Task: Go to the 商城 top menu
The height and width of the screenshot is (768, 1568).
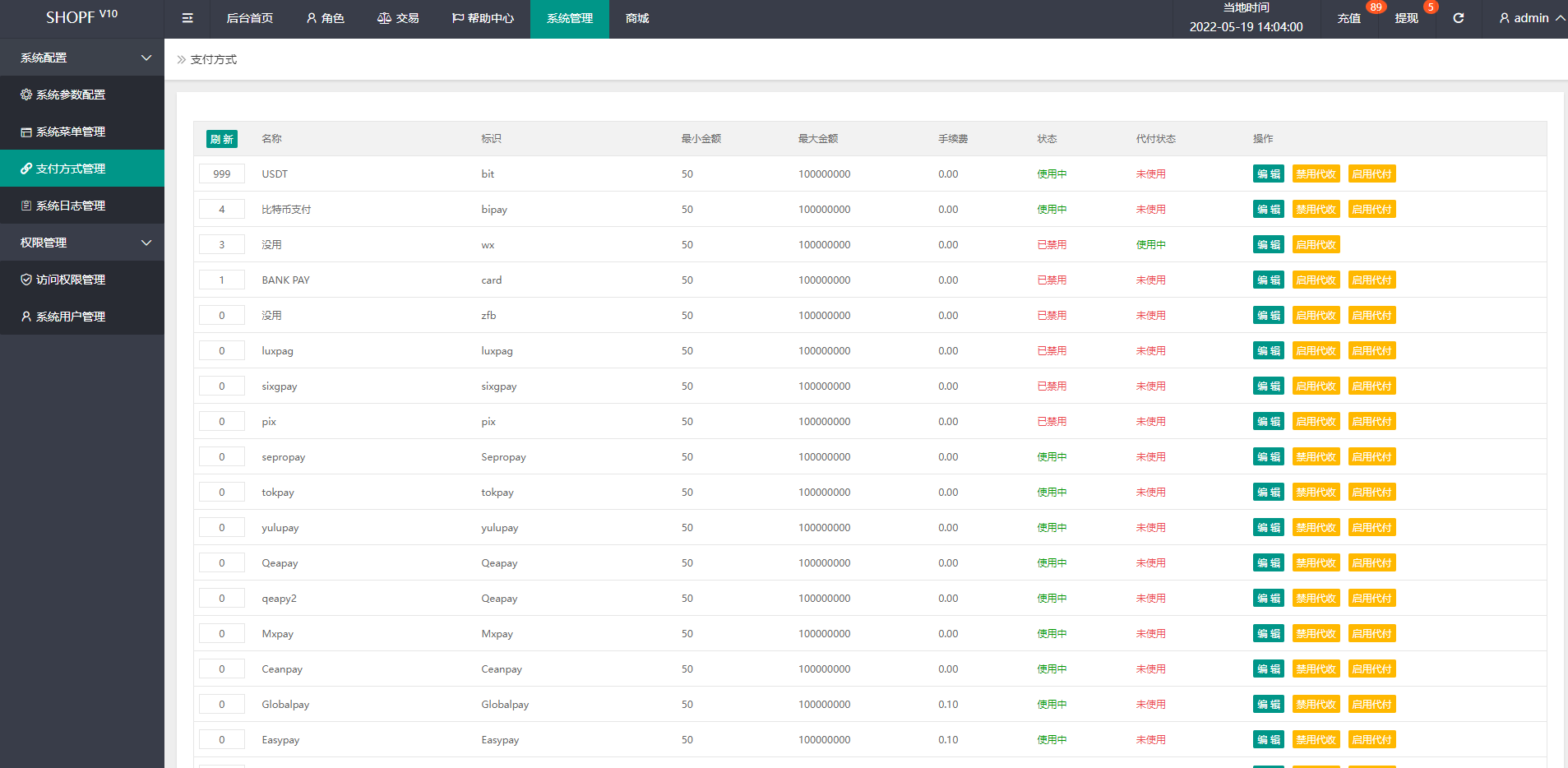Action: (x=637, y=18)
